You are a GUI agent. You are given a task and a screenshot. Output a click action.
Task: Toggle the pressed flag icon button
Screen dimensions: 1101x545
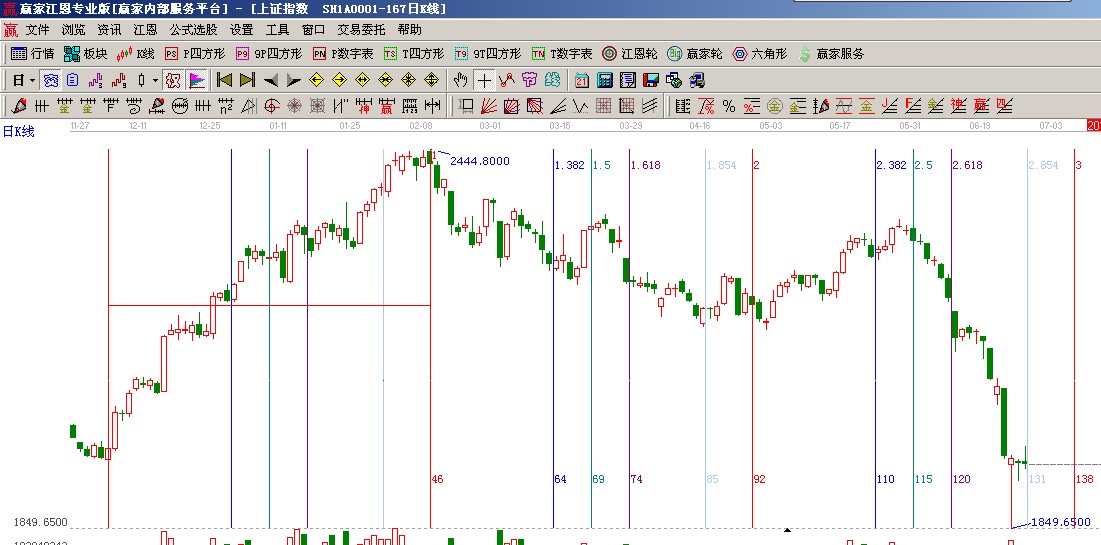pyautogui.click(x=197, y=80)
